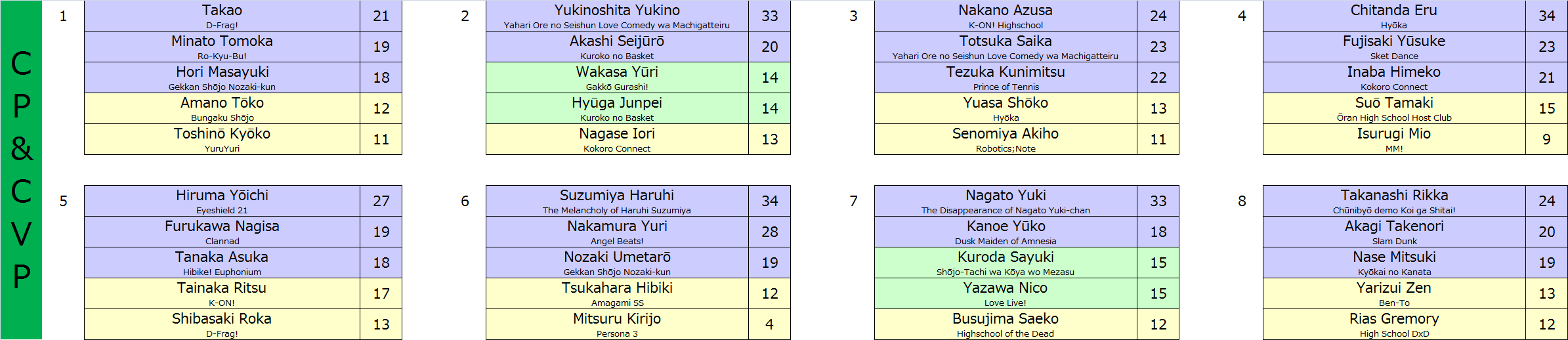Image resolution: width=1568 pixels, height=340 pixels.
Task: Select the Suzumiya Haruhi cell
Action: pyautogui.click(x=617, y=201)
